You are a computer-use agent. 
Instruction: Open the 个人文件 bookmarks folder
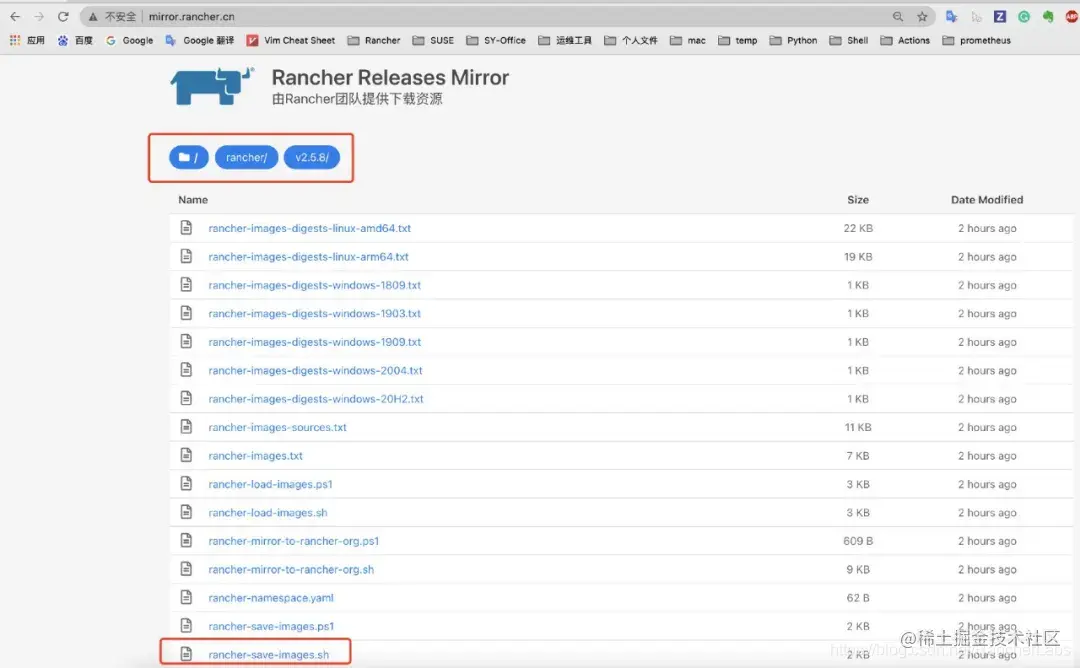point(631,41)
